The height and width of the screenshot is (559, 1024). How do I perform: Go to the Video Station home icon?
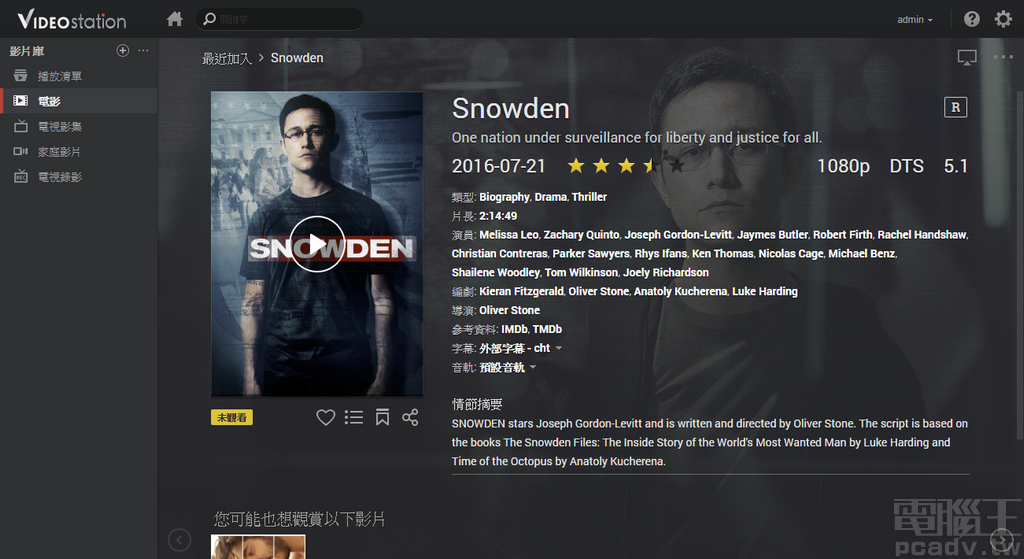click(x=174, y=19)
